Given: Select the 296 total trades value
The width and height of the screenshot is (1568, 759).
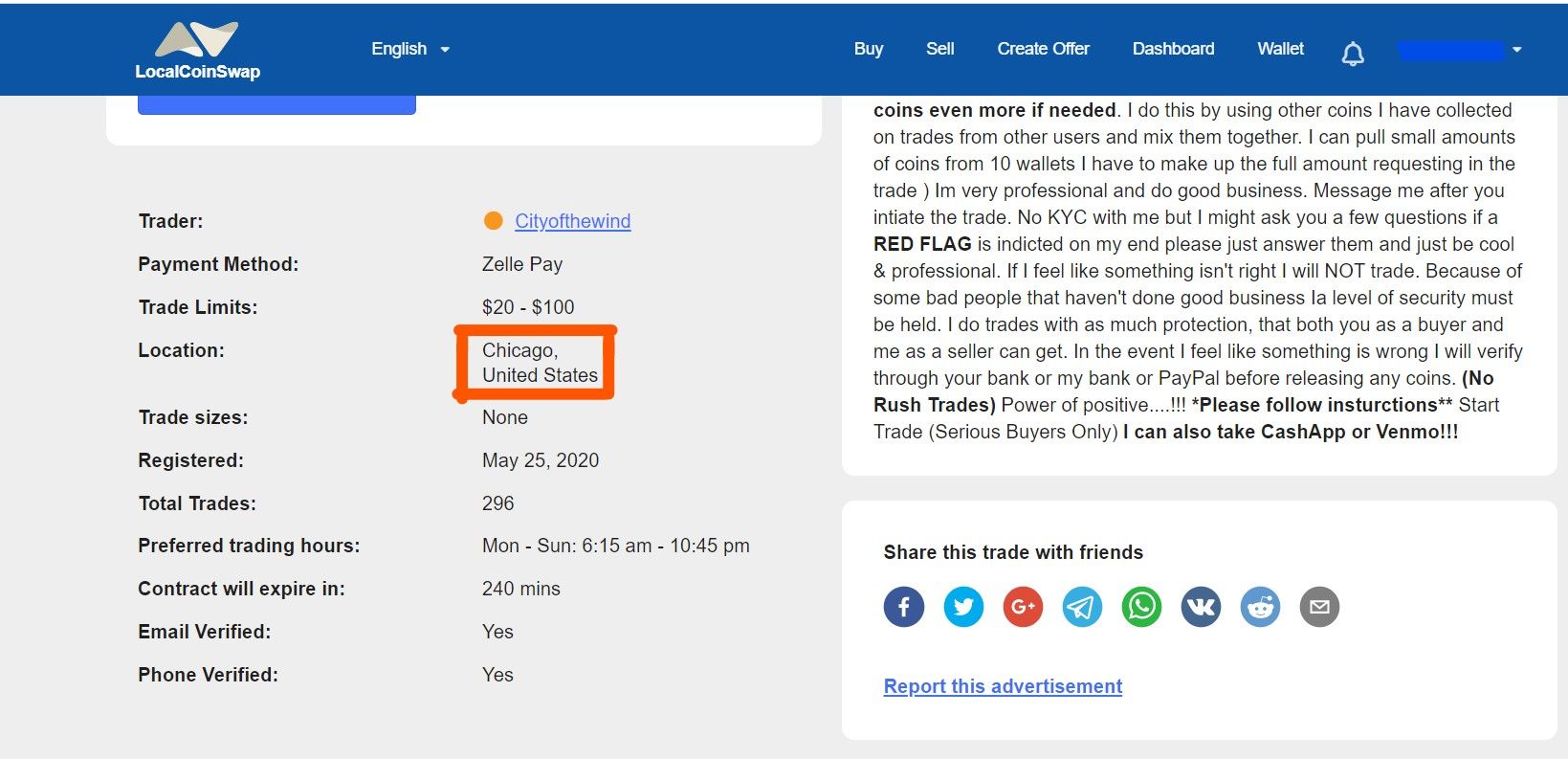Looking at the screenshot, I should pyautogui.click(x=497, y=503).
